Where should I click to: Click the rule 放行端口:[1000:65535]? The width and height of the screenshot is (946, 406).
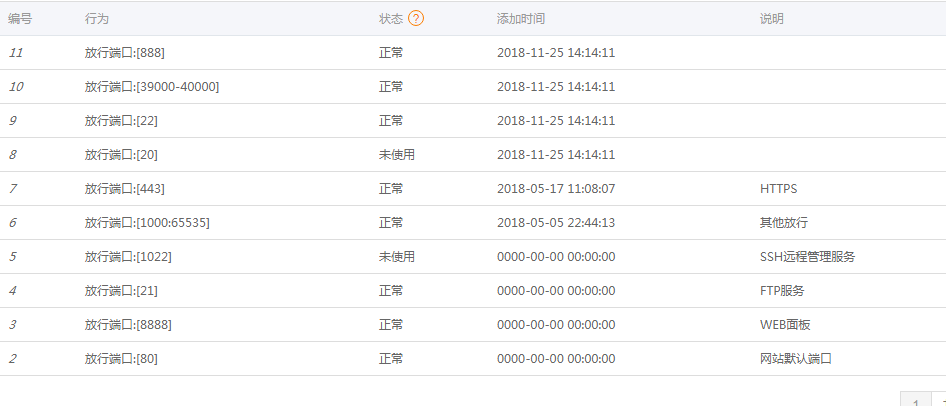(147, 223)
